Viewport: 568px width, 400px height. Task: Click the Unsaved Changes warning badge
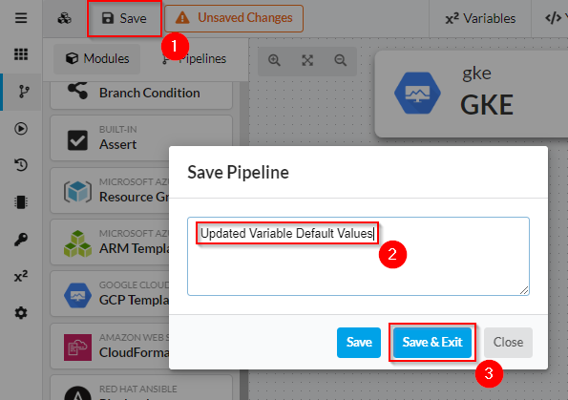(x=234, y=18)
